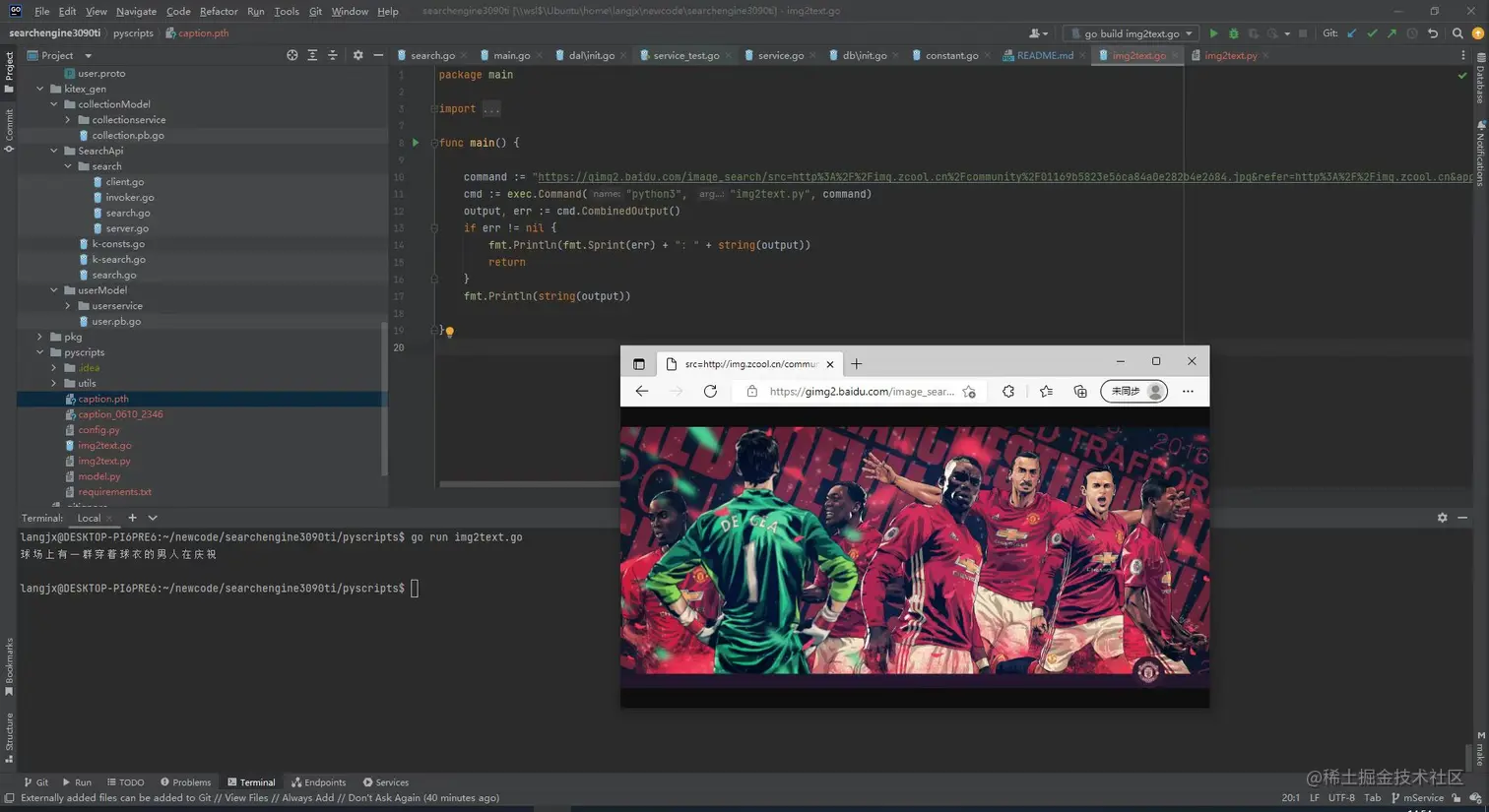Viewport: 1489px width, 812px height.
Task: Expand the utils folder
Action: pyautogui.click(x=54, y=383)
